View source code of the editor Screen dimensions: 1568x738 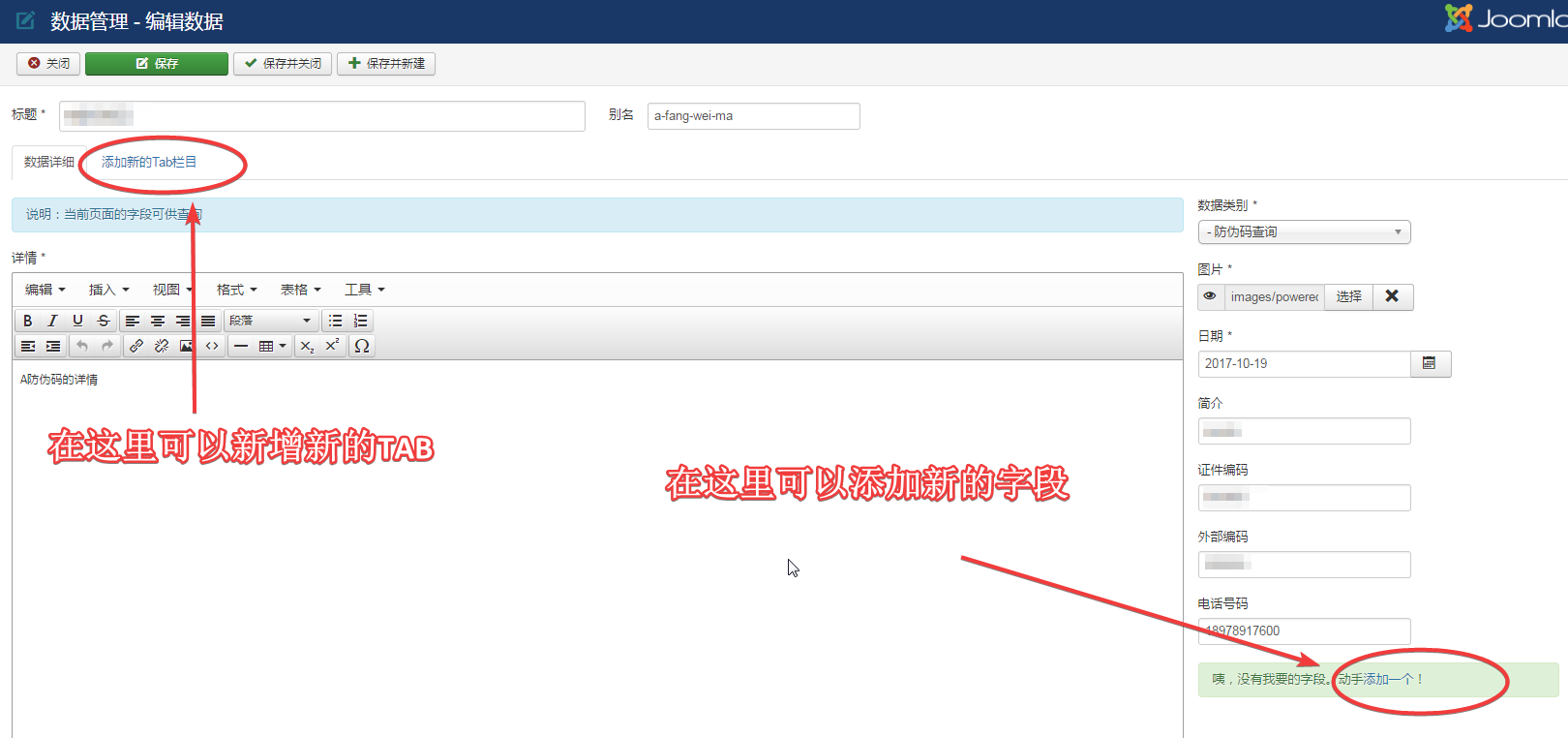click(x=212, y=346)
